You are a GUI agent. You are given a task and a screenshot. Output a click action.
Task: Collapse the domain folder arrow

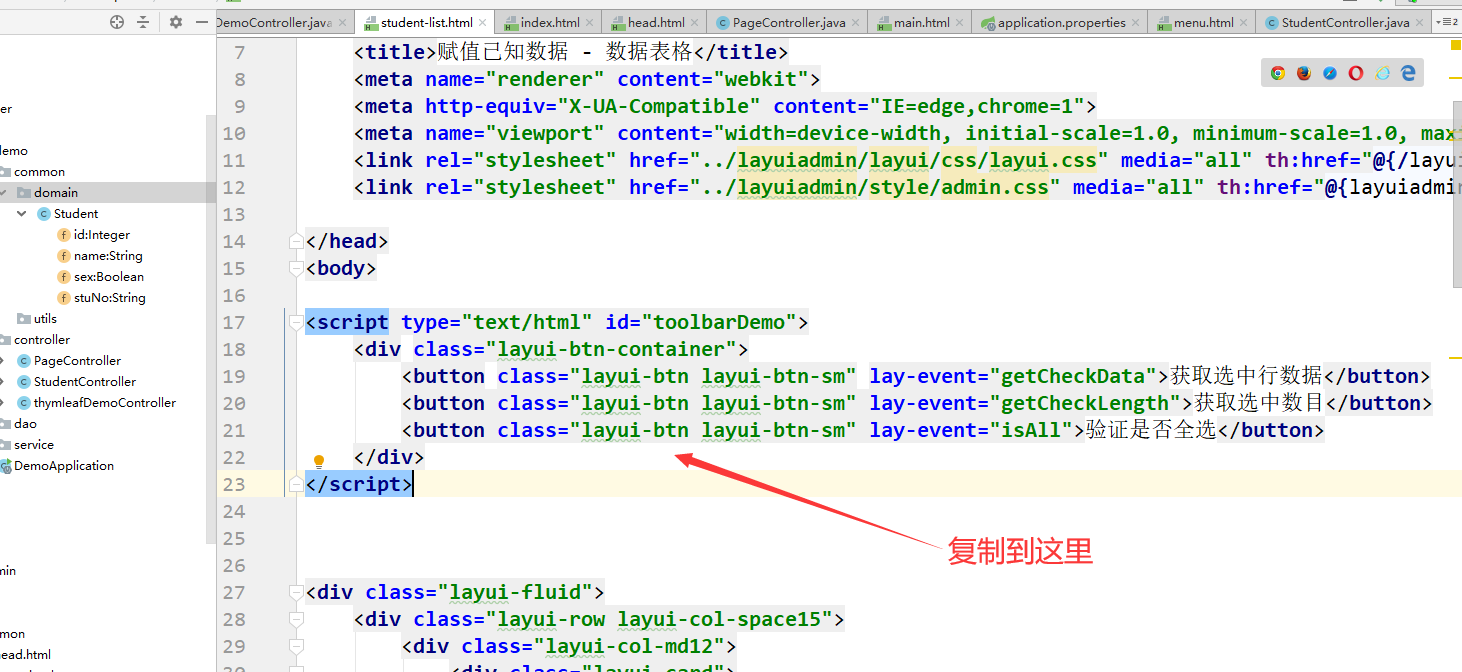point(4,193)
